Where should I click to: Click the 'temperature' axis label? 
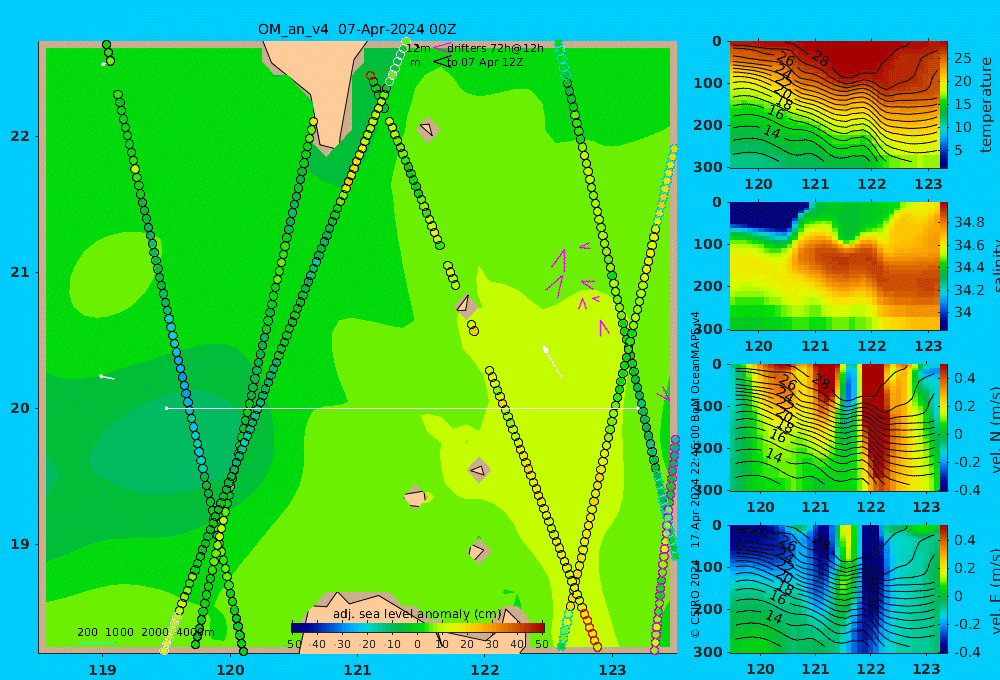pos(986,105)
